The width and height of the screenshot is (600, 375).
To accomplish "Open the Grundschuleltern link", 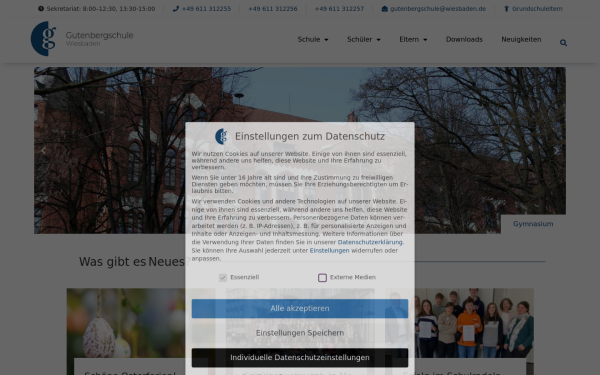I will click(537, 9).
